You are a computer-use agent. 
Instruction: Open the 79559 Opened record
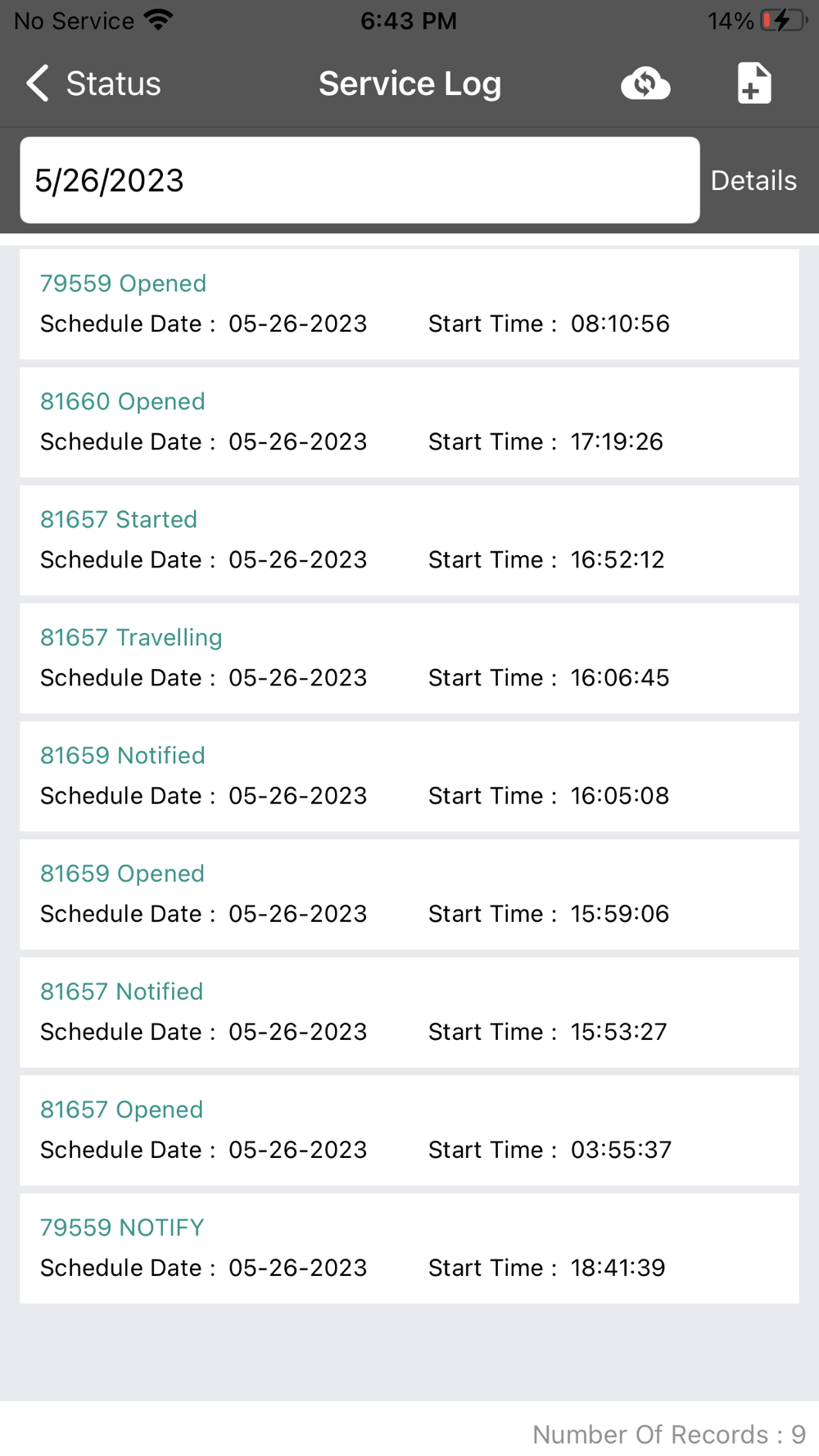[409, 304]
